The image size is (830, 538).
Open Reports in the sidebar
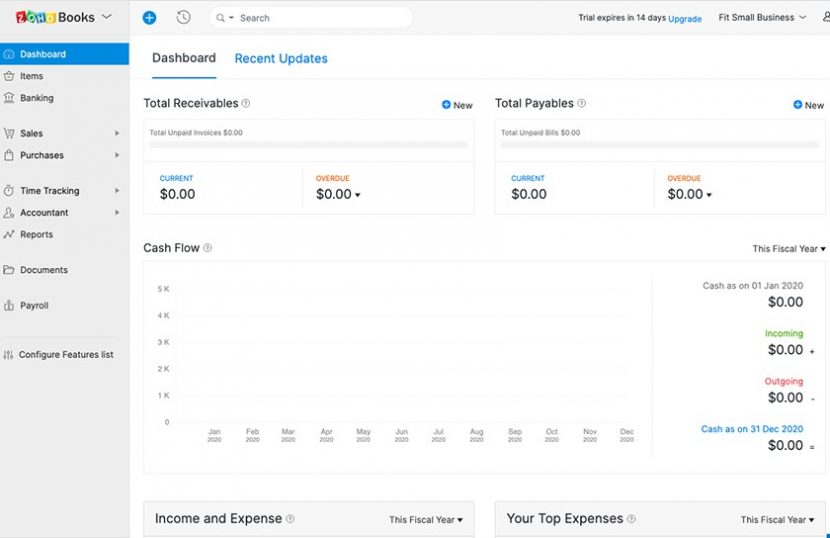[x=64, y=234]
